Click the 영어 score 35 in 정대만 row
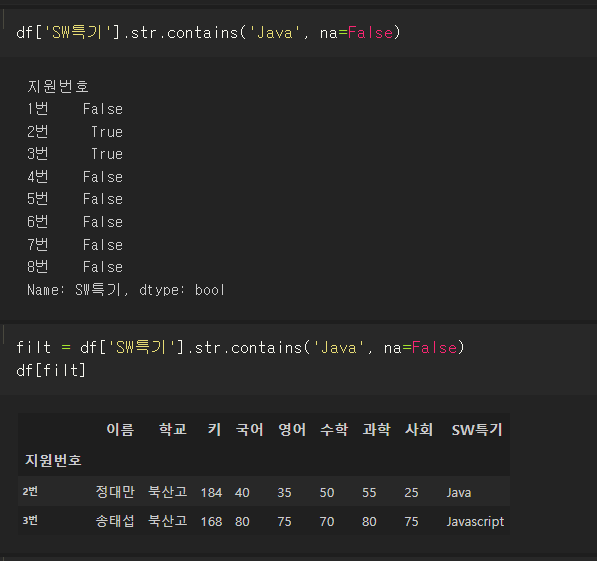The image size is (597, 561). pos(284,492)
